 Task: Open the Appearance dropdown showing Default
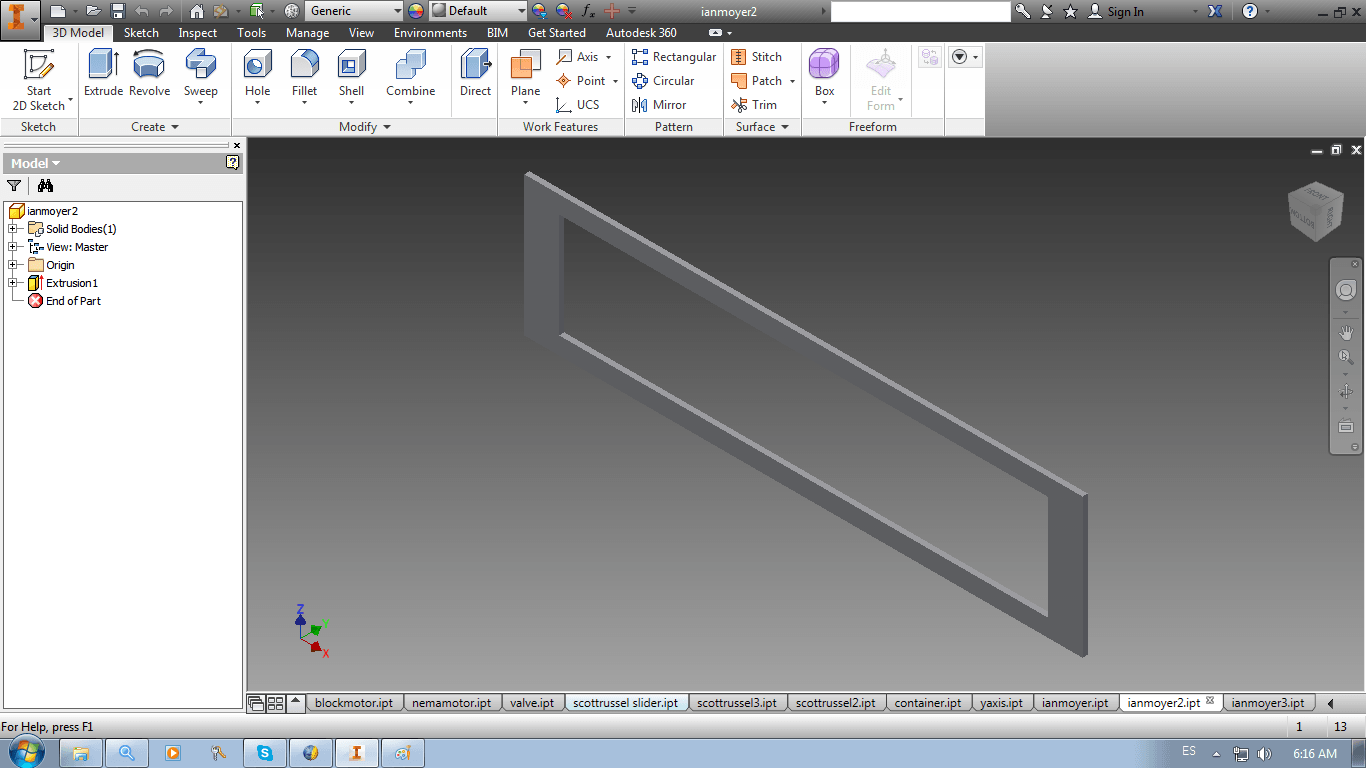click(477, 11)
